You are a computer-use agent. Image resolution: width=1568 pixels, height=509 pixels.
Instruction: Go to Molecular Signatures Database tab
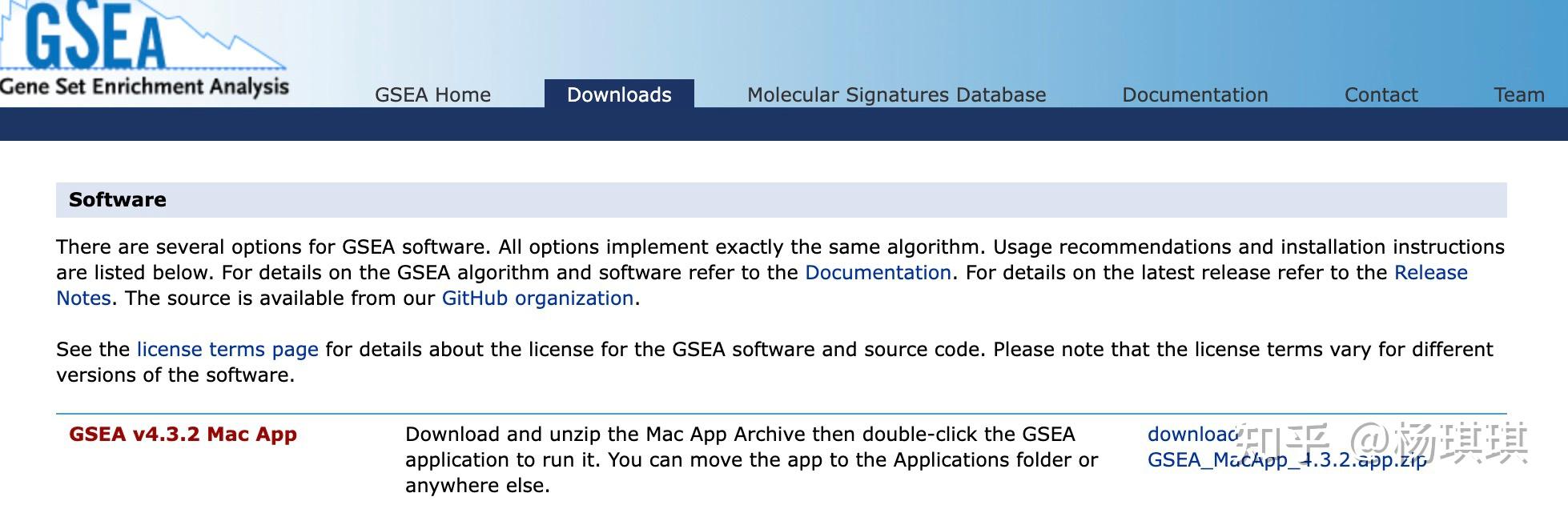(896, 94)
